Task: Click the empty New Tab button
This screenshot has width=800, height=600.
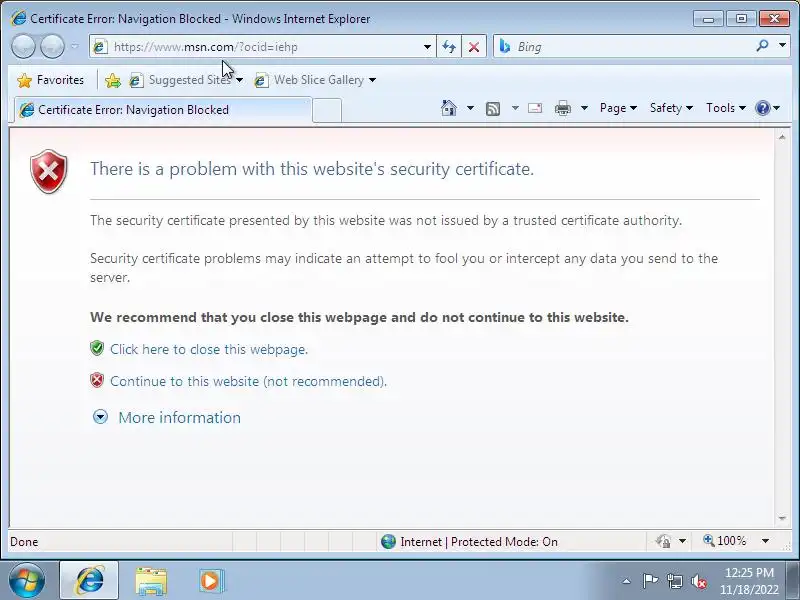Action: (x=327, y=111)
